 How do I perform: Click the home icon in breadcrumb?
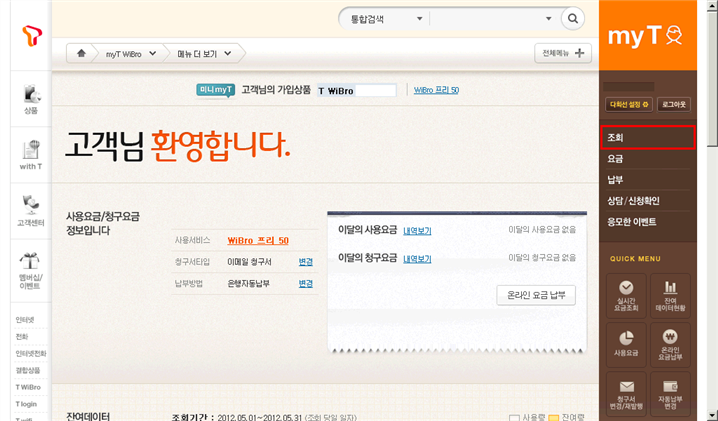pos(81,54)
